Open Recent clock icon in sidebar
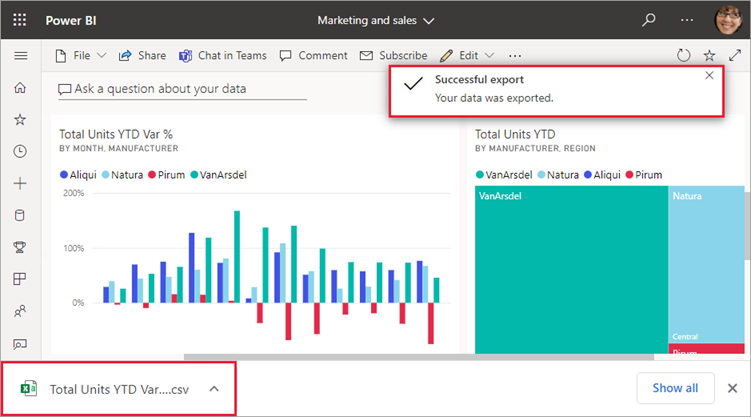 pyautogui.click(x=20, y=152)
